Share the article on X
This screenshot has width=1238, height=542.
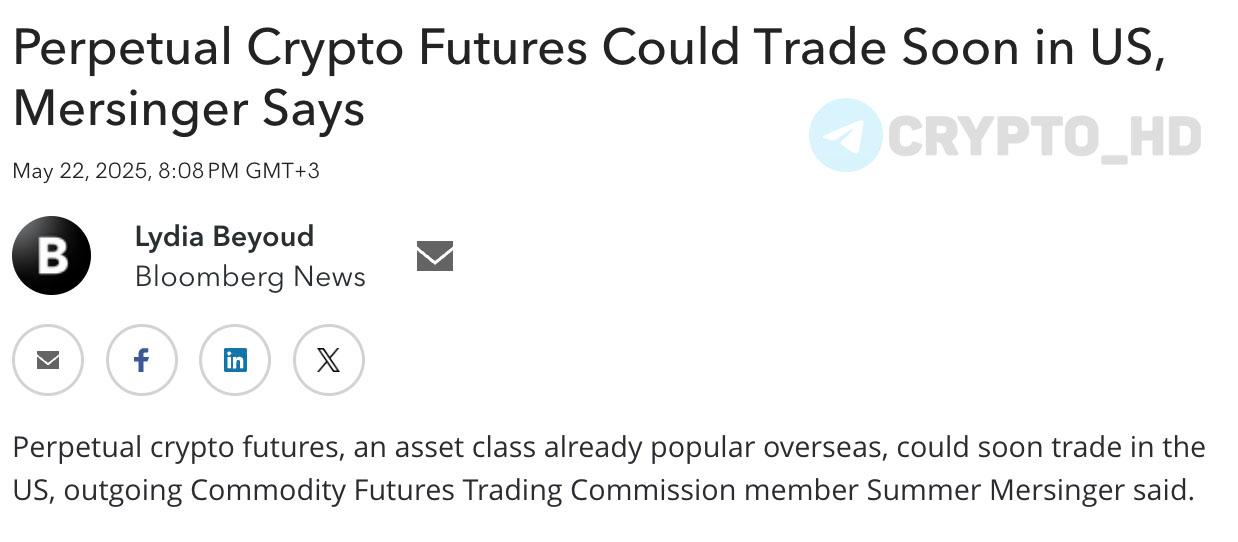[x=328, y=360]
